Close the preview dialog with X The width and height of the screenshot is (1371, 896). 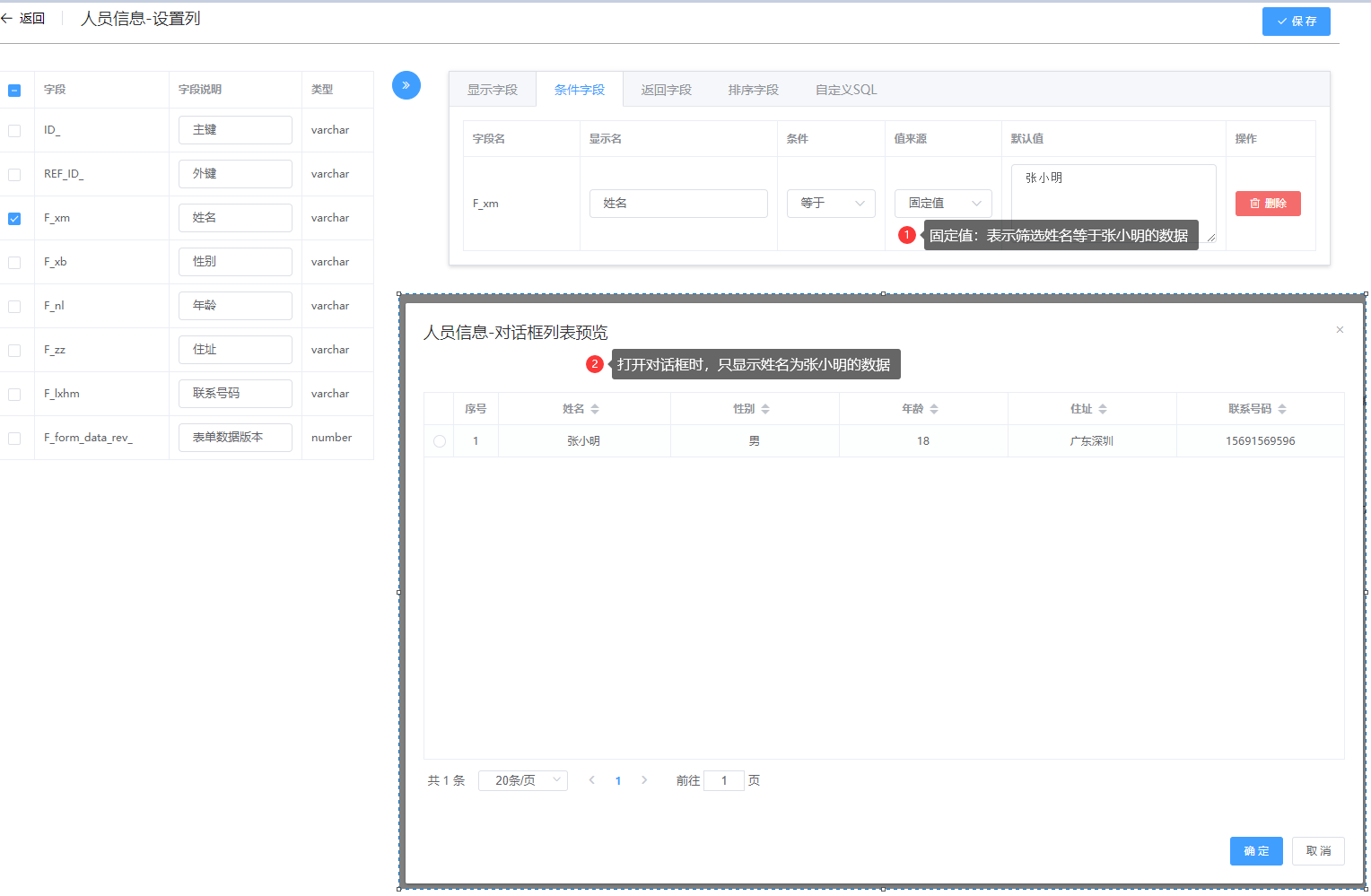pyautogui.click(x=1340, y=330)
